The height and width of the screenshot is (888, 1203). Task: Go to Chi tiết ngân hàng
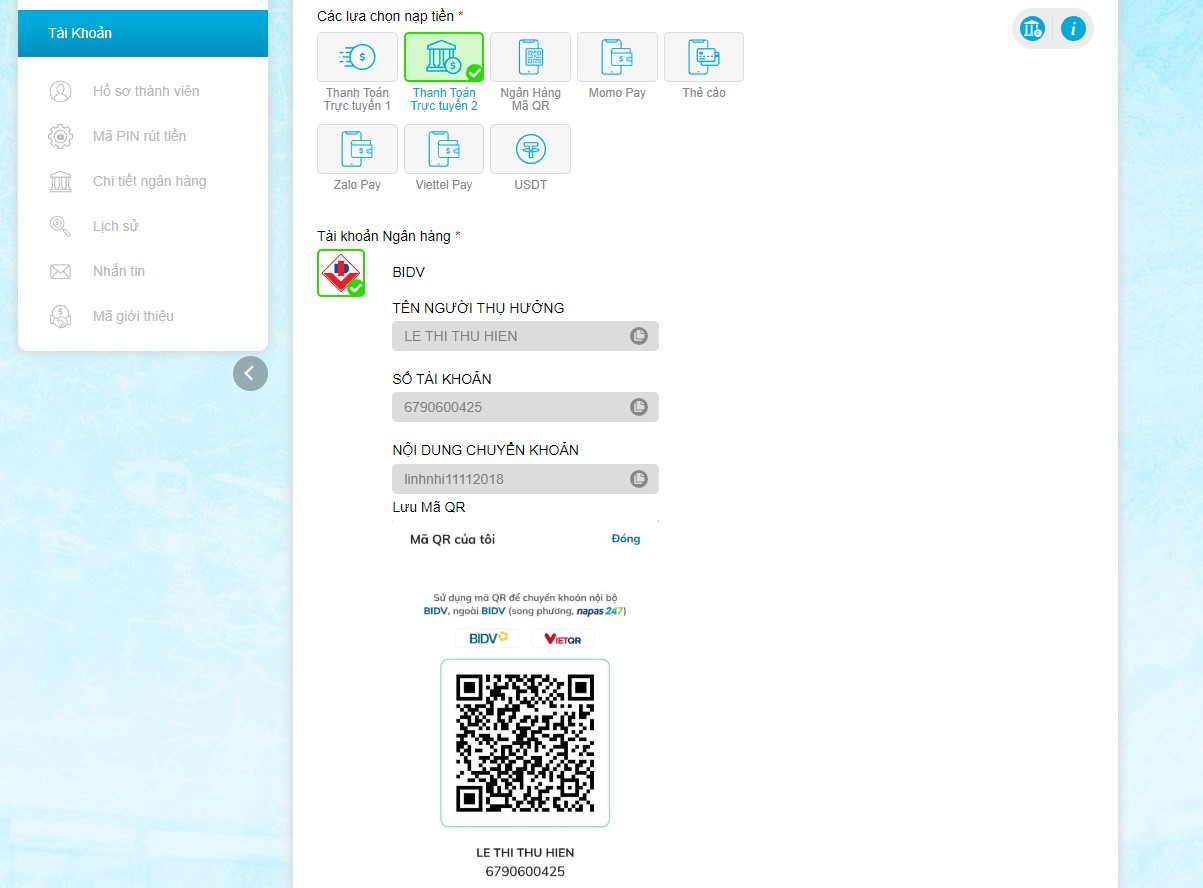click(149, 181)
